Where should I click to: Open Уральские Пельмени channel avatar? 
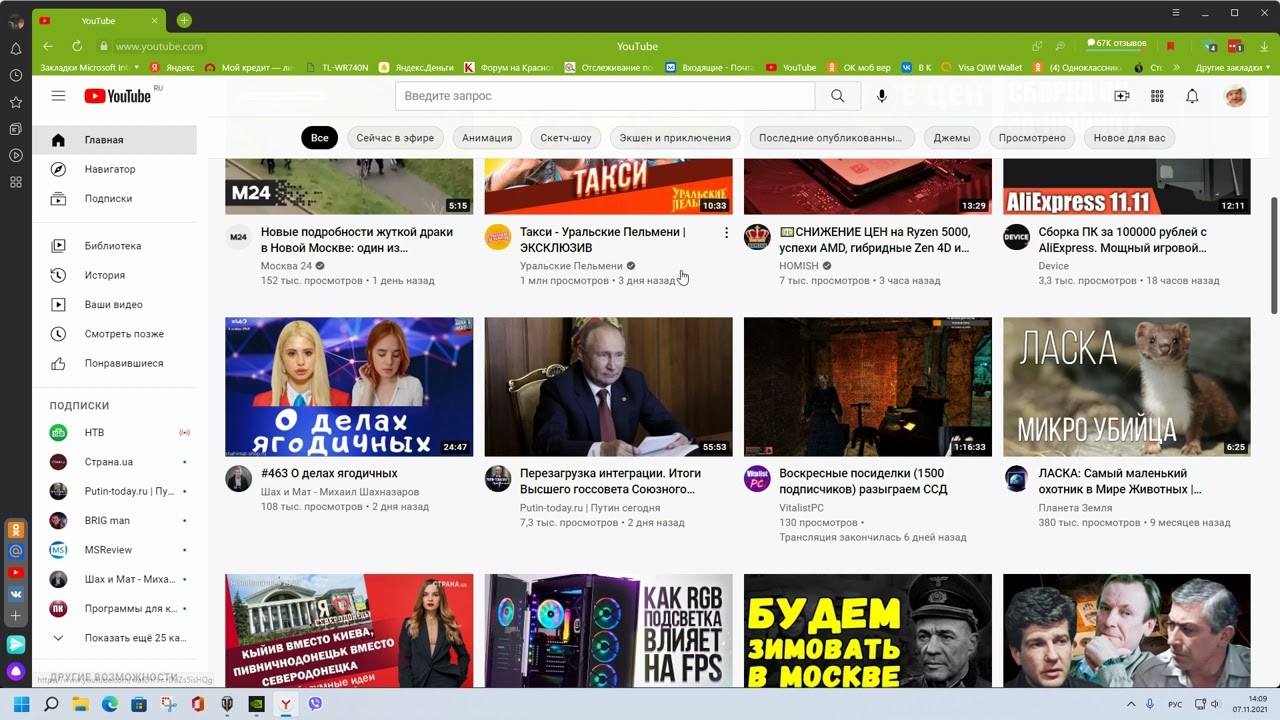(498, 237)
